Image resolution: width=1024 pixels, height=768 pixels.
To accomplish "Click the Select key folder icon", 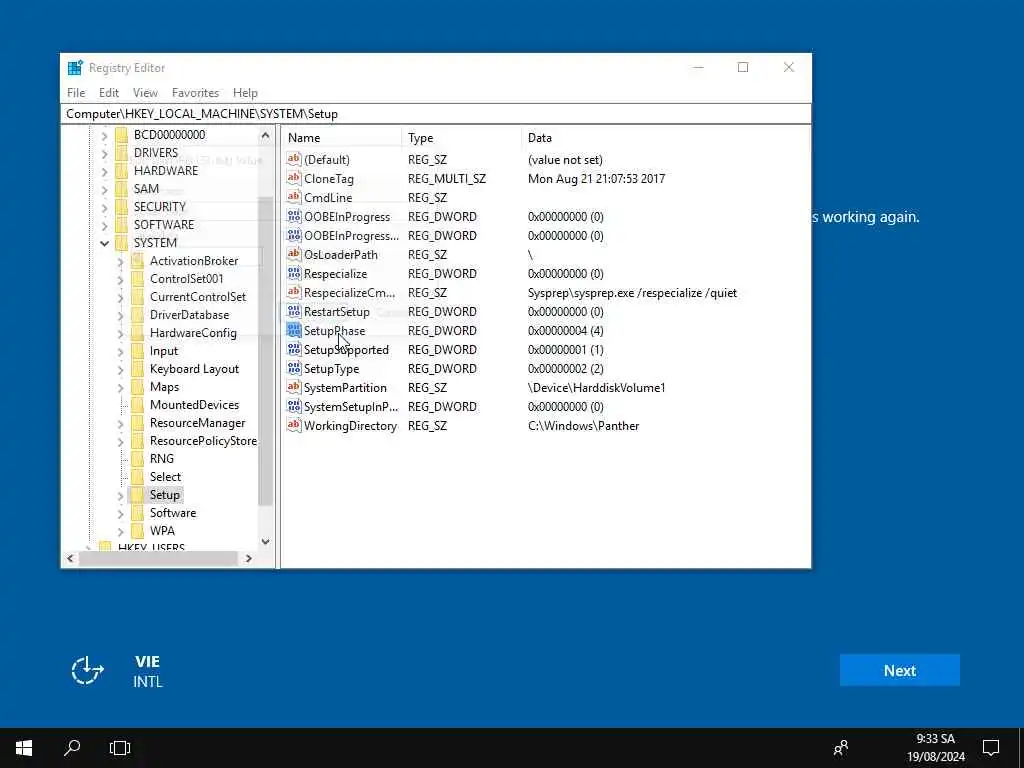I will coord(137,477).
